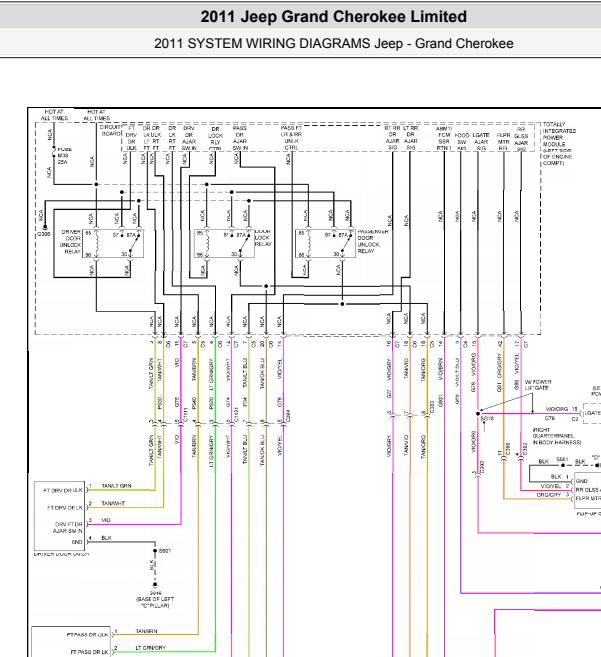Click the 'RT RR DR AJAR SIG' header

click(x=392, y=138)
